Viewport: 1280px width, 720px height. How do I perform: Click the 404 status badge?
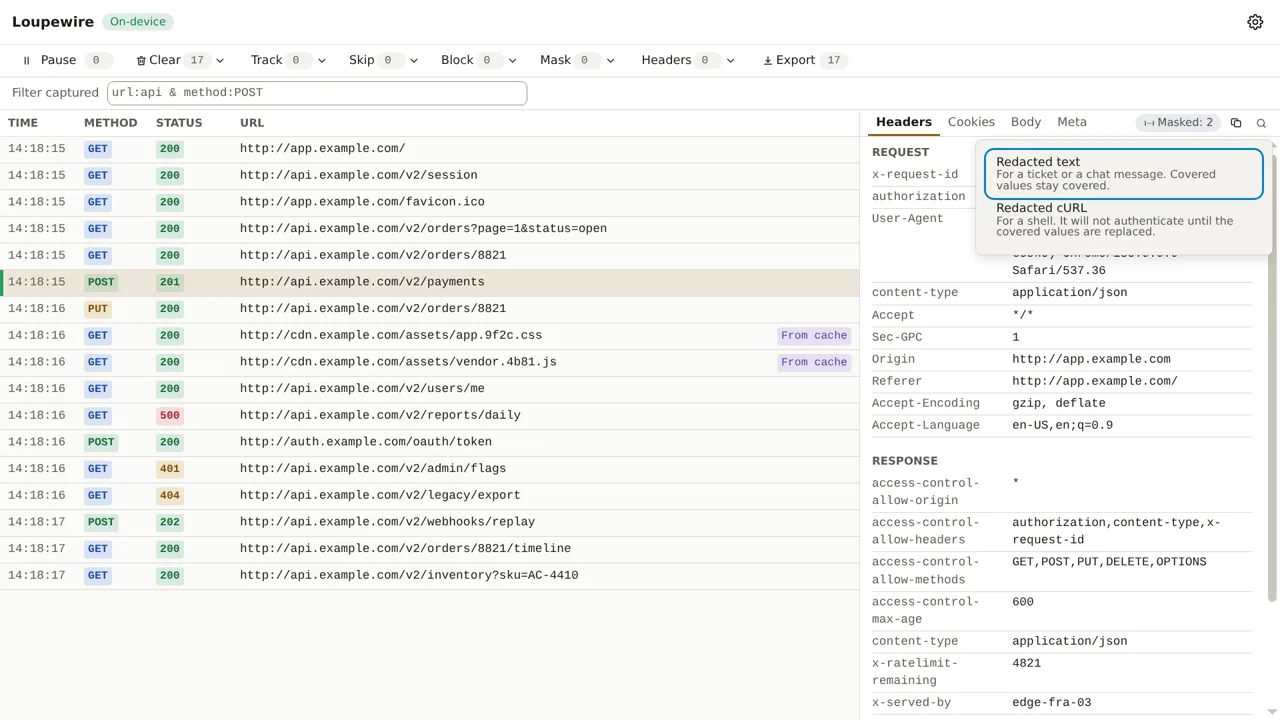[170, 495]
